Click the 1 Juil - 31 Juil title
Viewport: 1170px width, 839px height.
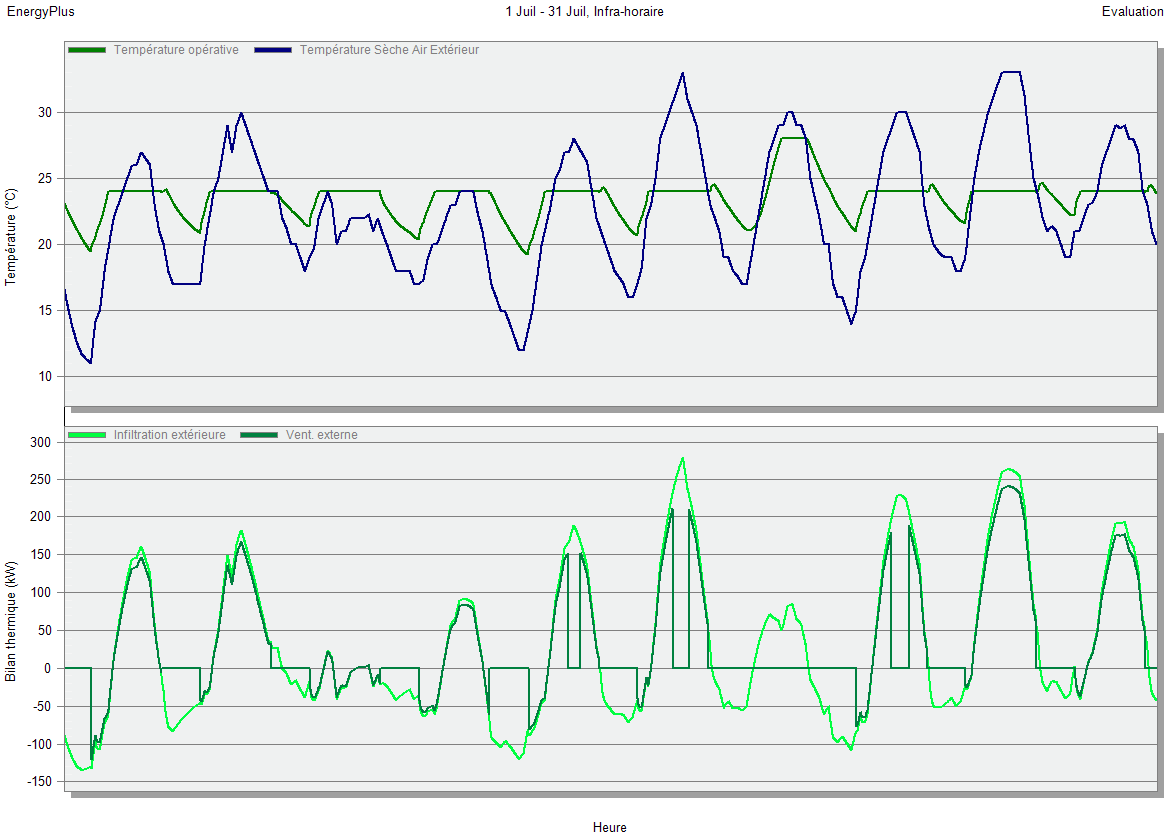click(584, 12)
